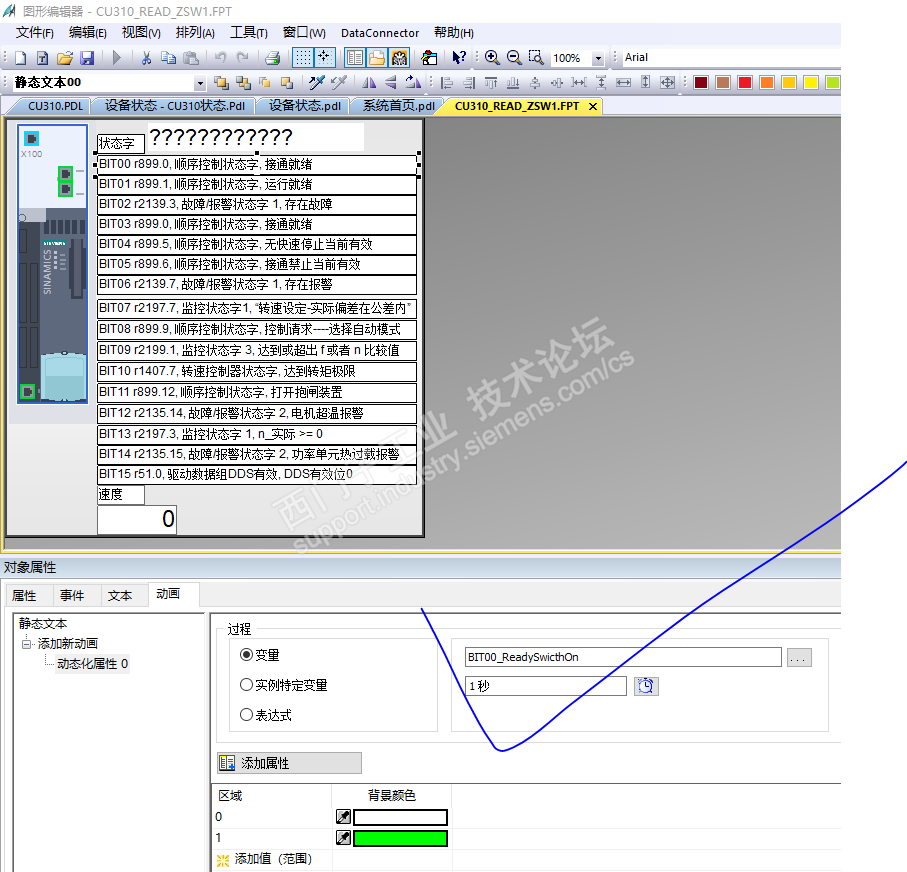Create a new picture with New icon
907x872 pixels.
21,57
